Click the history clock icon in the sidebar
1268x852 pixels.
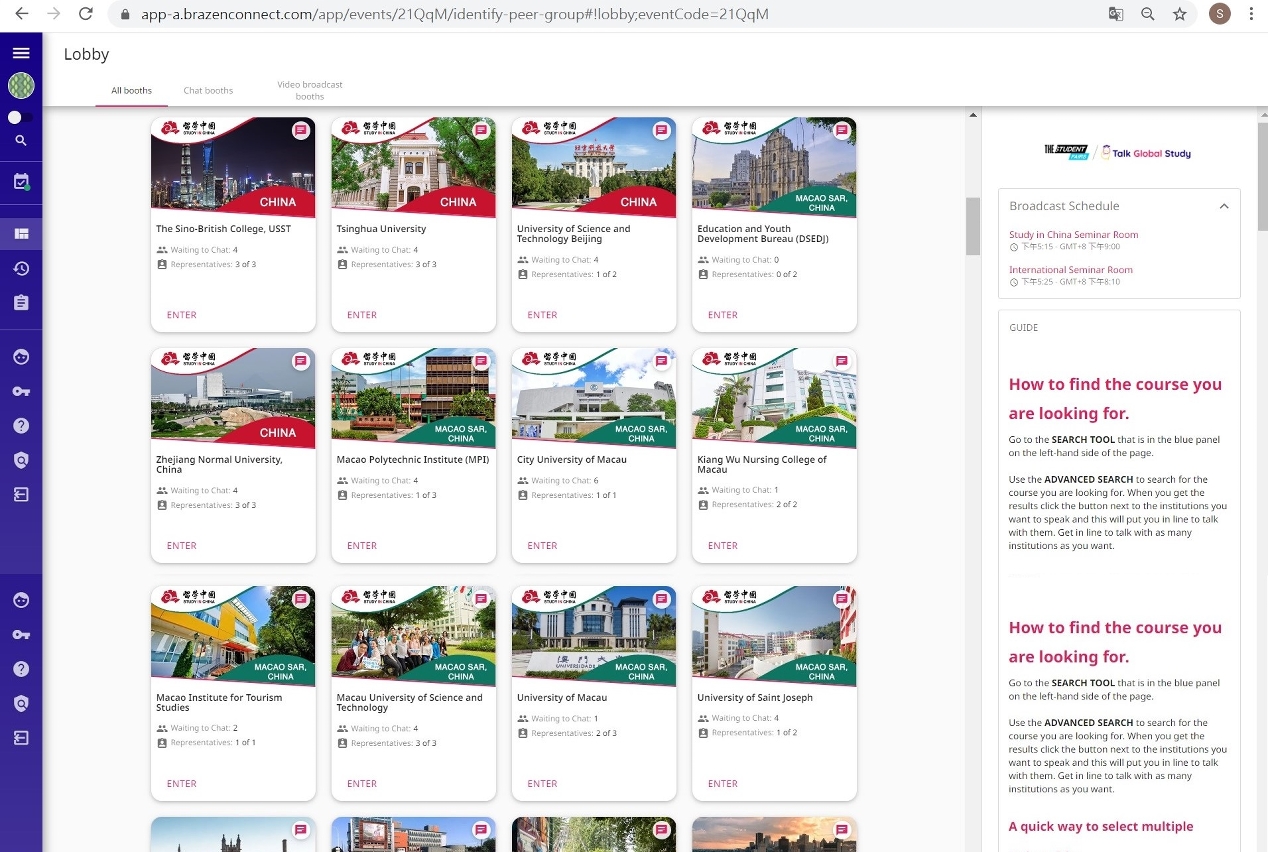[x=21, y=268]
